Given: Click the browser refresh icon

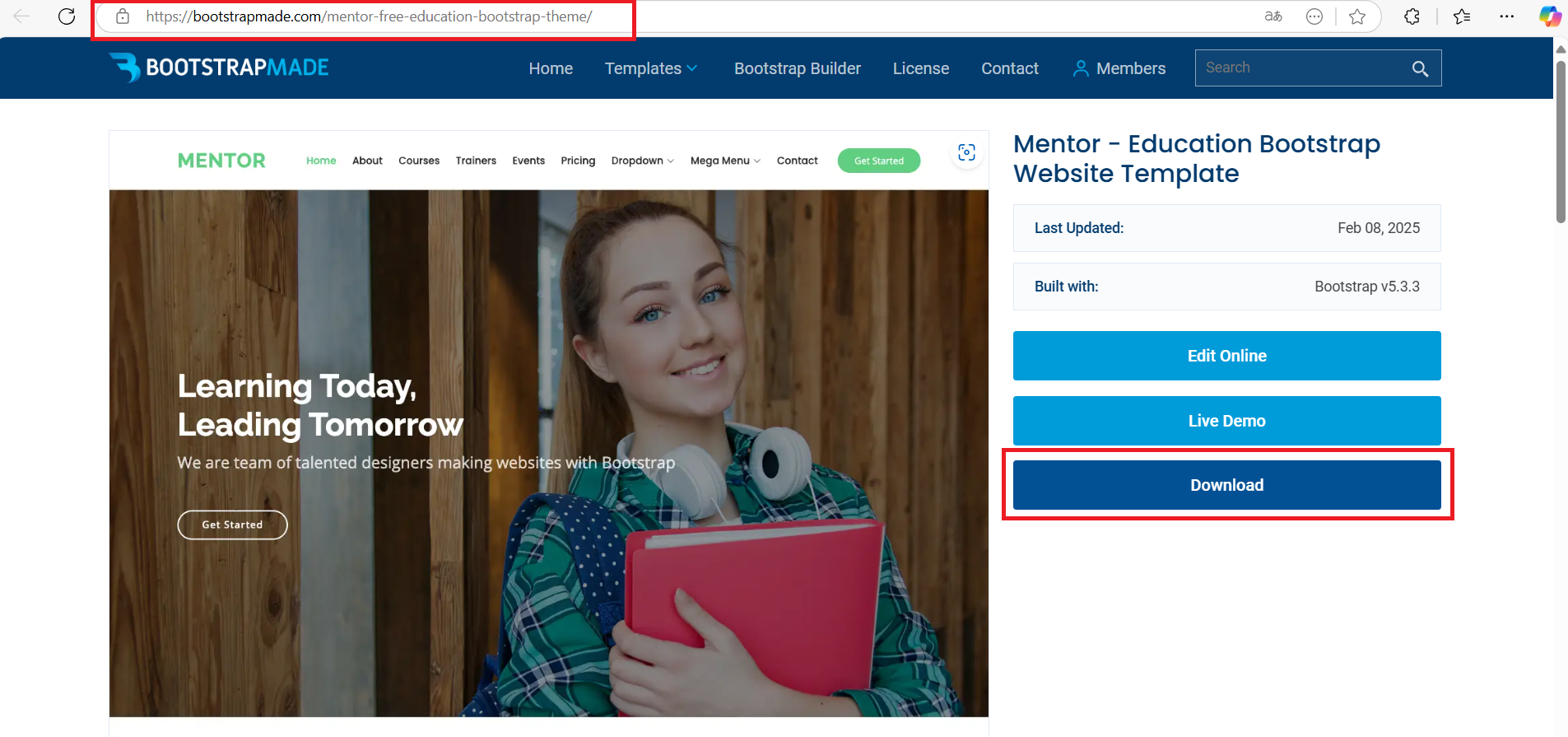Looking at the screenshot, I should (x=67, y=16).
